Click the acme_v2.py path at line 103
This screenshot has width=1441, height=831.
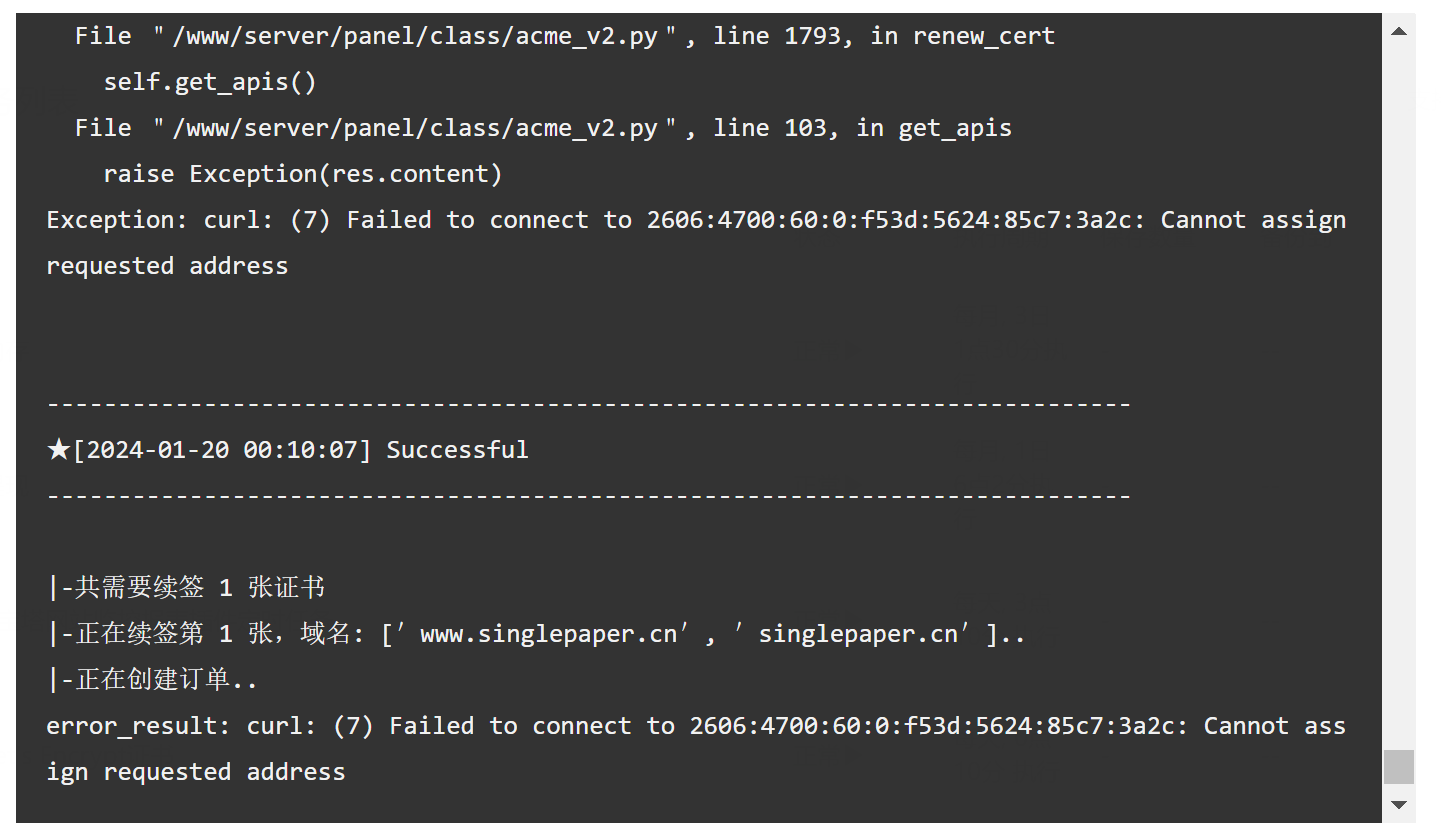click(415, 129)
